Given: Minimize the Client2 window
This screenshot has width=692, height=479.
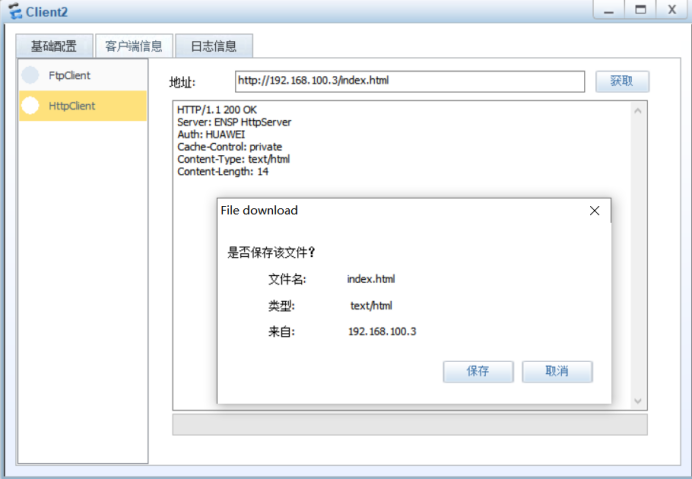Looking at the screenshot, I should click(x=609, y=10).
